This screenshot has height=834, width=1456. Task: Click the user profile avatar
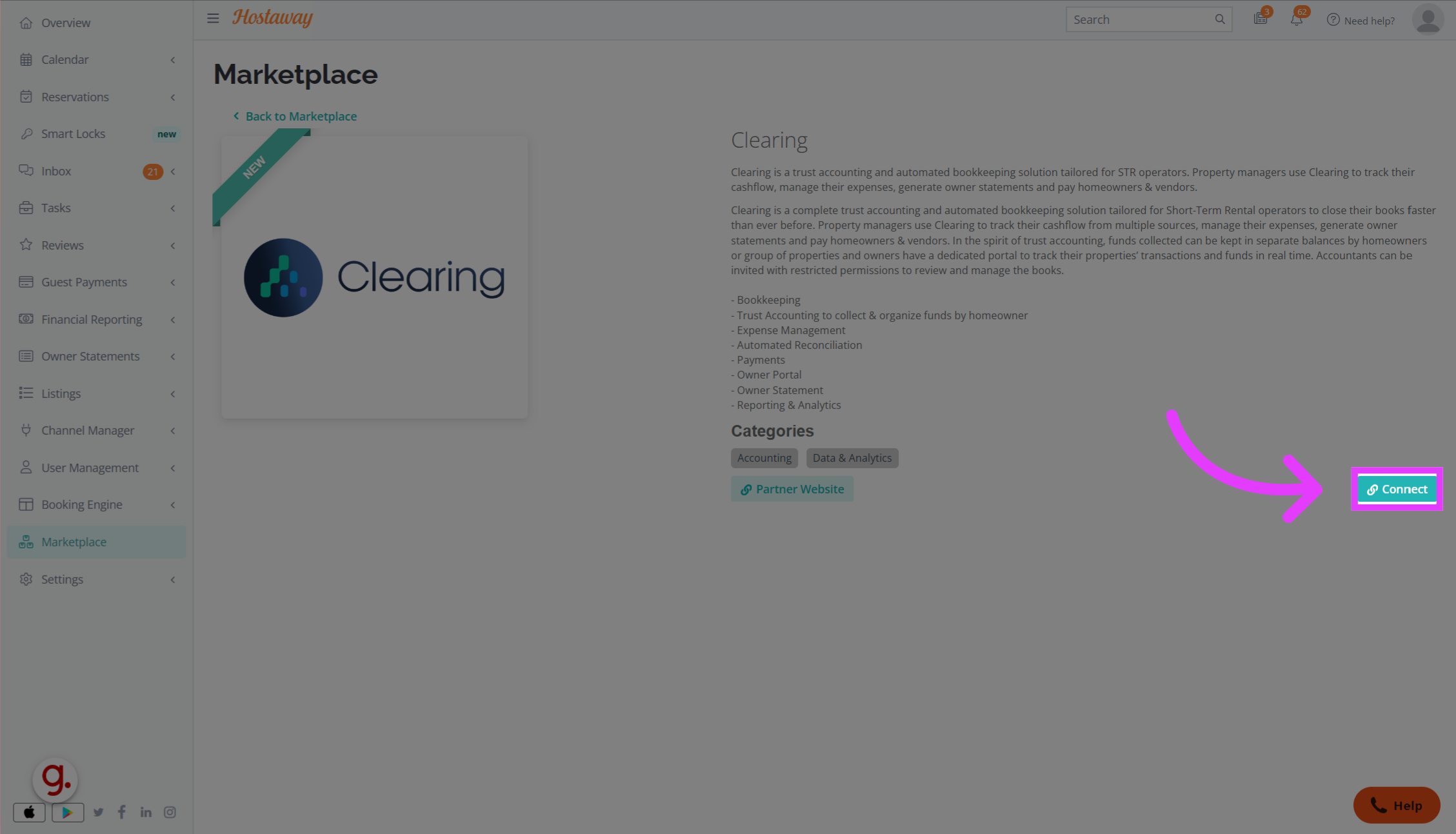click(1428, 19)
